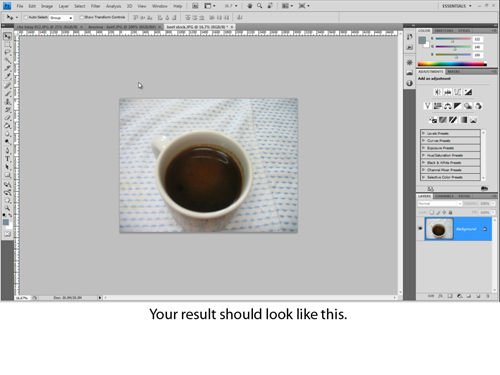Add a Black & White adjustment
500x375 pixels.
tap(458, 106)
